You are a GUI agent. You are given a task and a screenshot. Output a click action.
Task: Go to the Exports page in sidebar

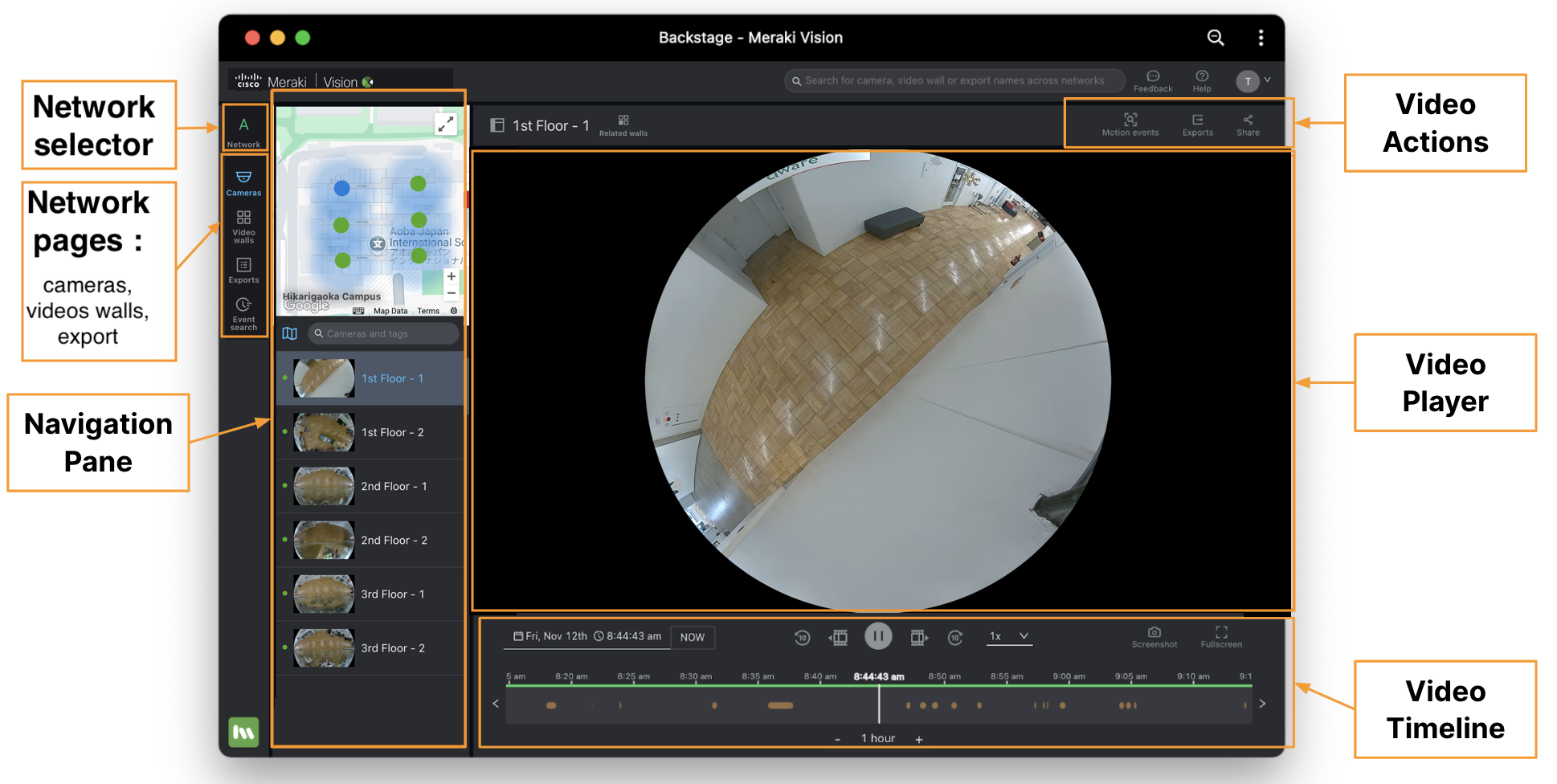click(243, 270)
